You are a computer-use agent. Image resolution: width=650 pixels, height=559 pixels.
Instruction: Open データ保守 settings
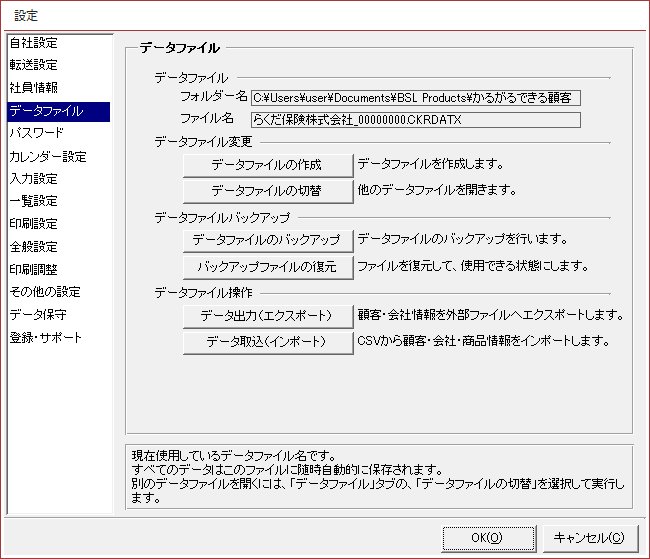click(37, 314)
